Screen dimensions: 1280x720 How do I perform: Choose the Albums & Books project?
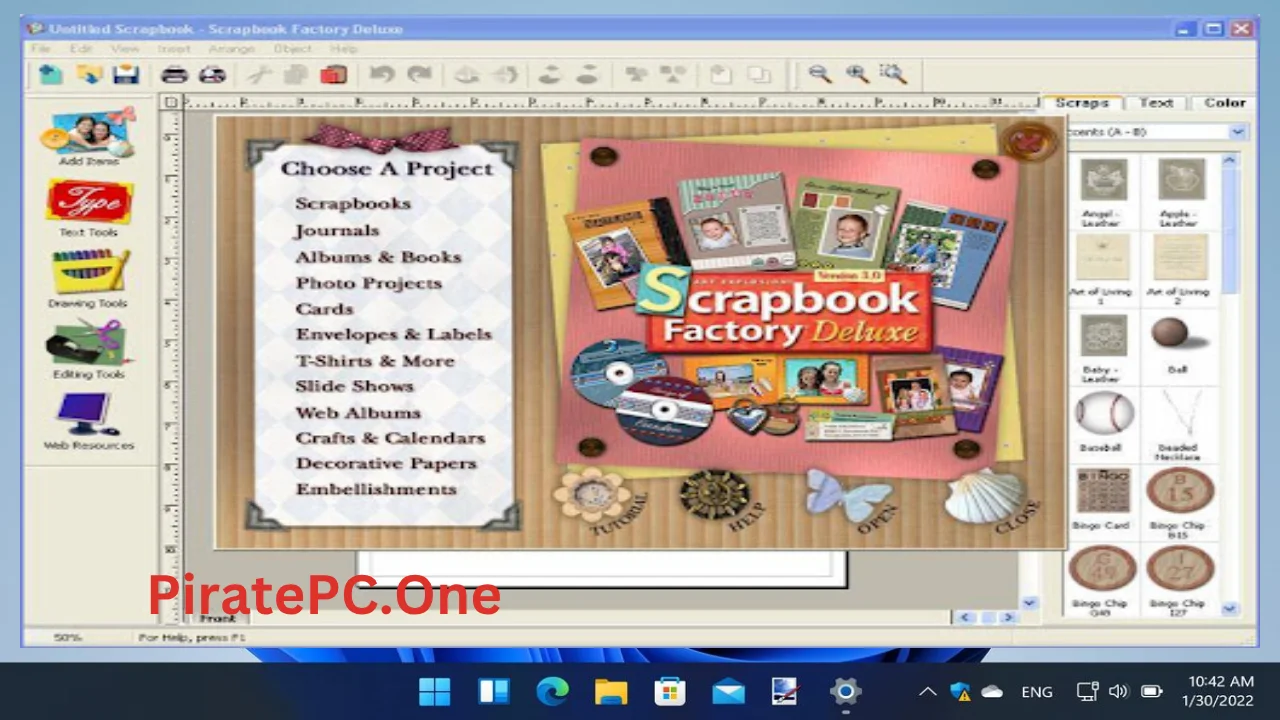pos(378,257)
